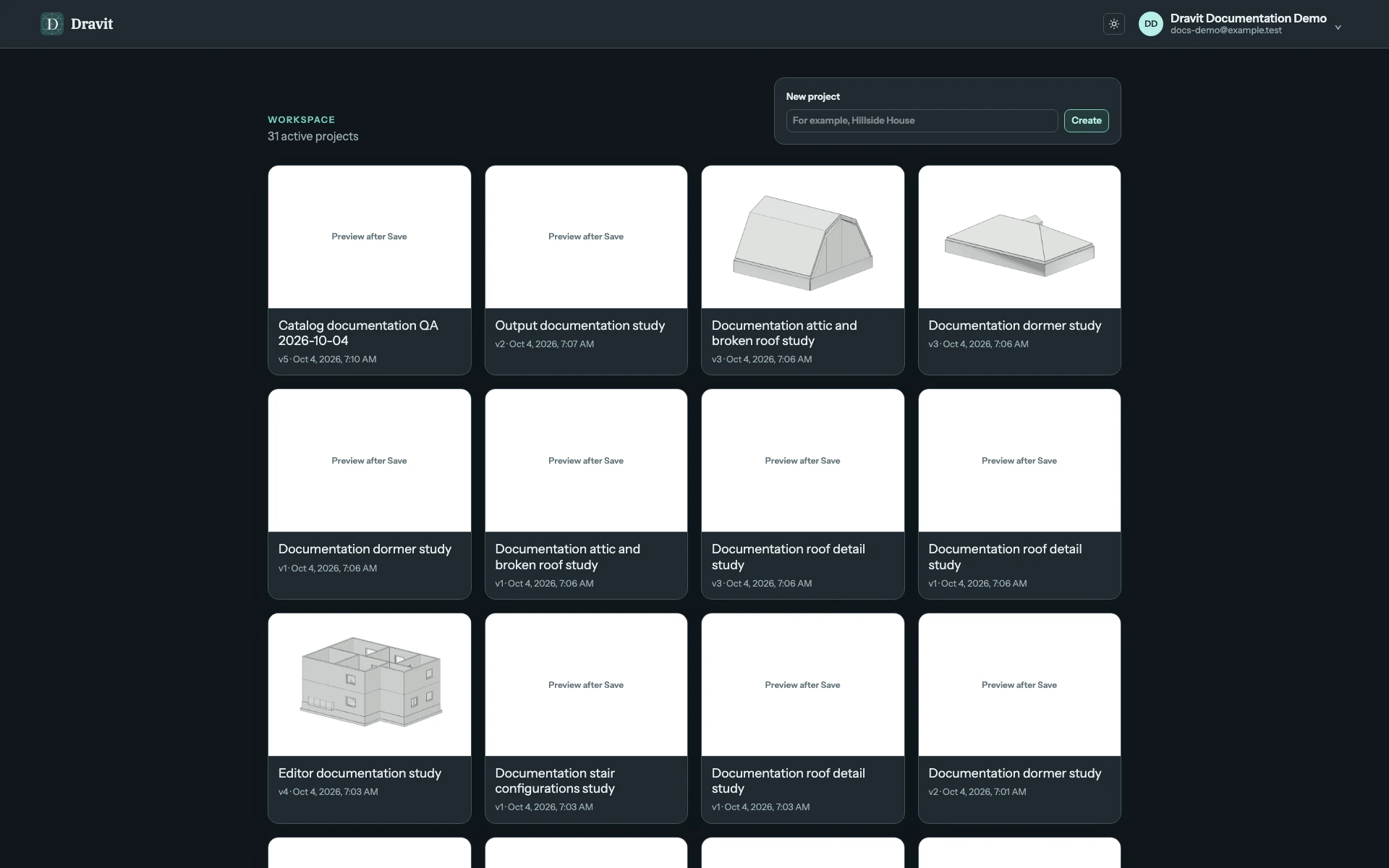Open preview of Documentation dormer study v1
Image resolution: width=1389 pixels, height=868 pixels.
pyautogui.click(x=370, y=461)
